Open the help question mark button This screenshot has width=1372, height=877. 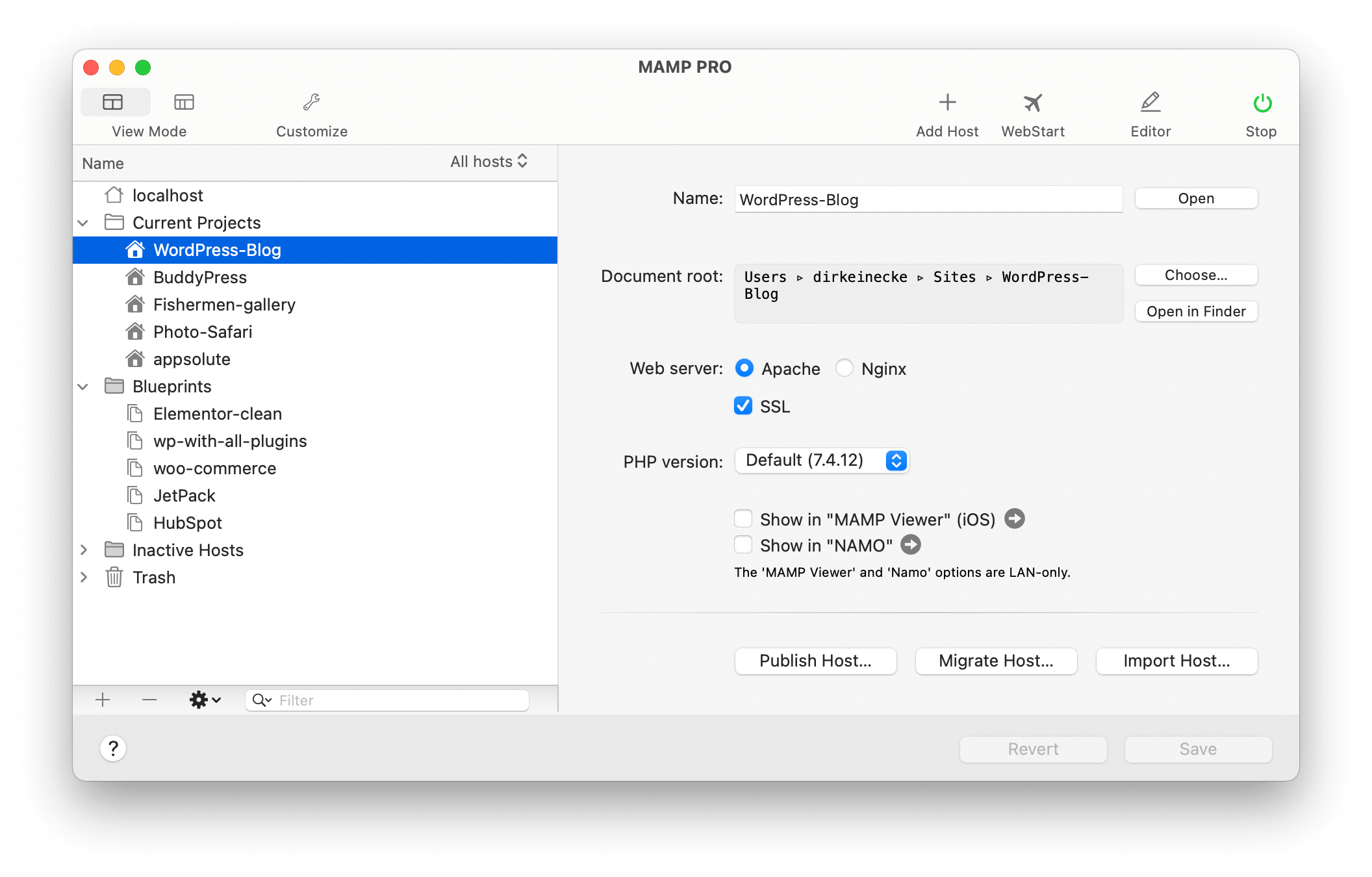pyautogui.click(x=113, y=748)
